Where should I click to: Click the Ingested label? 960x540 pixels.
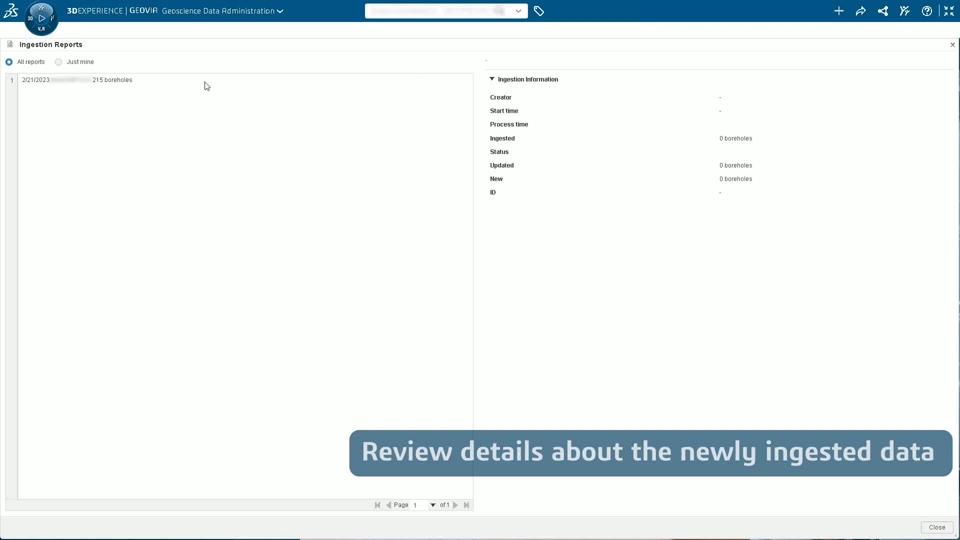[x=502, y=138]
